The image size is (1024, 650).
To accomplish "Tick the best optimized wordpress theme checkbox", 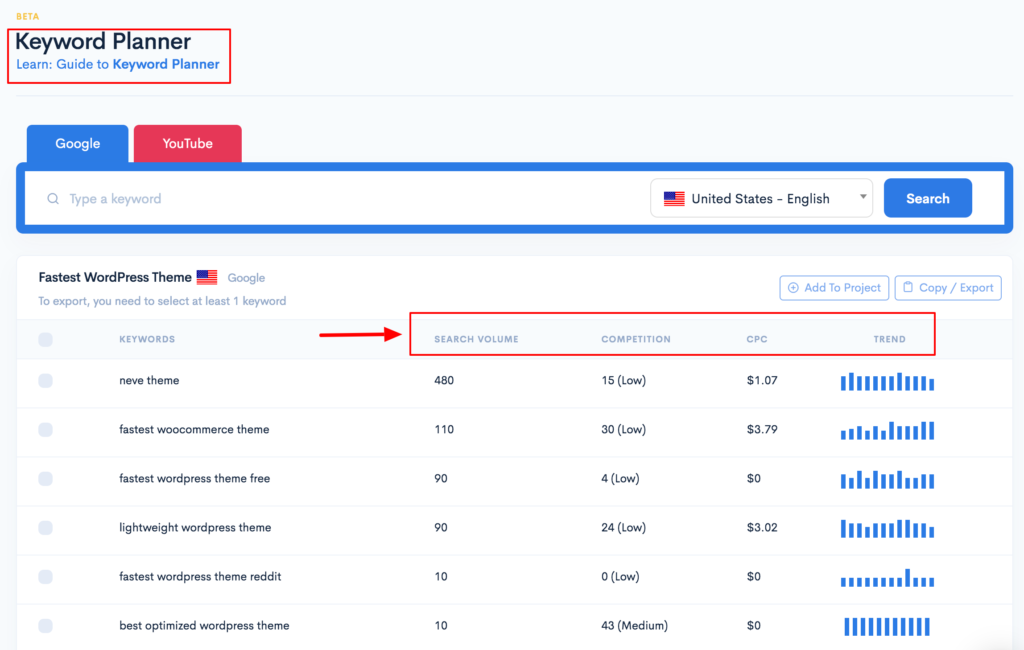I will pyautogui.click(x=45, y=625).
